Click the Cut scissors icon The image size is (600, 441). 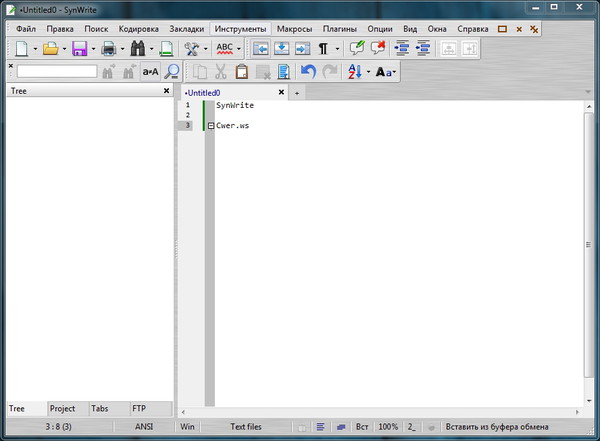(x=221, y=71)
